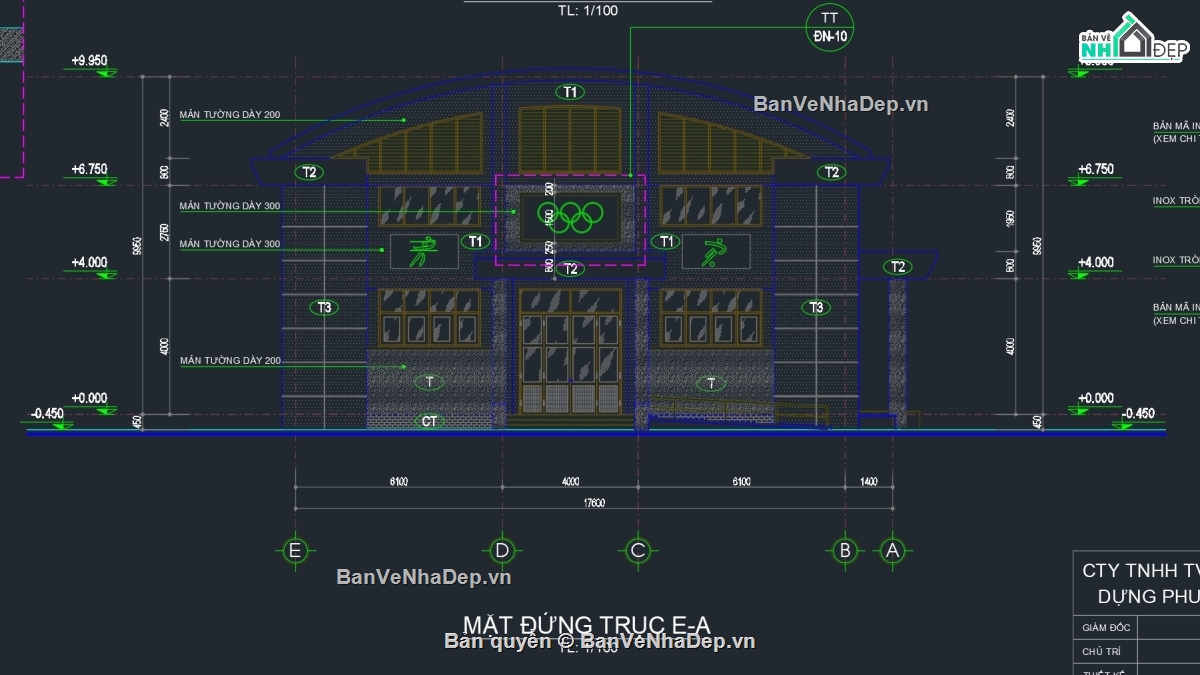The height and width of the screenshot is (675, 1200).
Task: Click the +9.950 elevation marker on left
Action: [x=90, y=61]
